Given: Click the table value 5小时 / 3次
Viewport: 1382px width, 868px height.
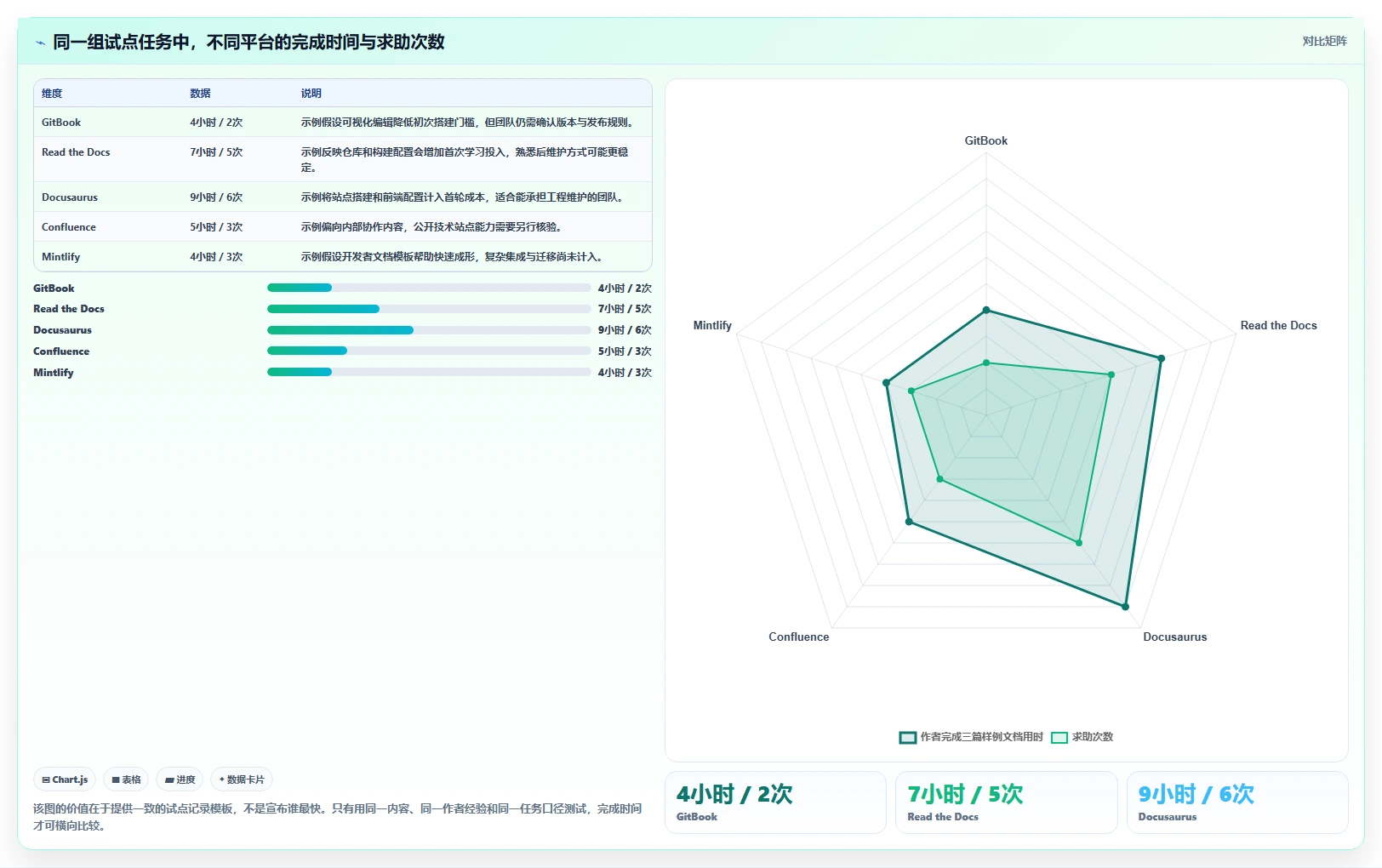Looking at the screenshot, I should tap(216, 227).
